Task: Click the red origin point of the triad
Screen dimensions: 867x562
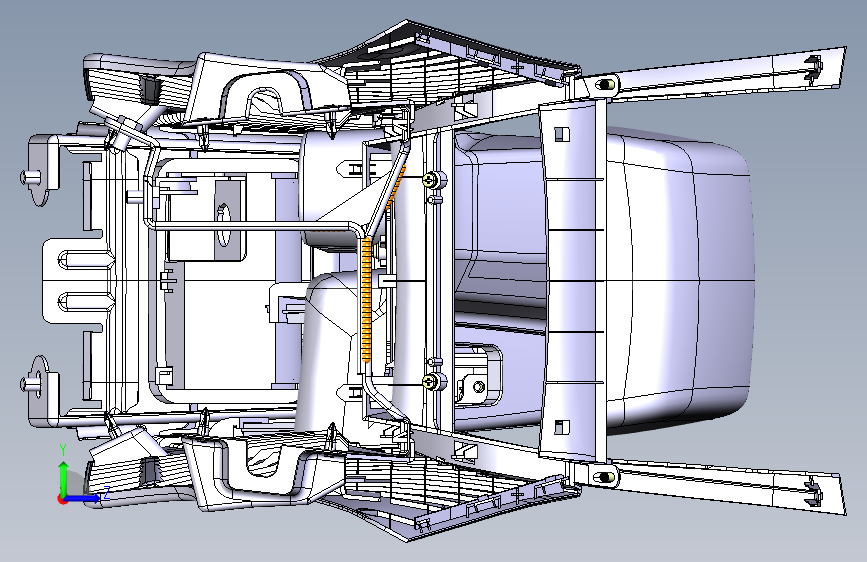Action: click(x=61, y=499)
